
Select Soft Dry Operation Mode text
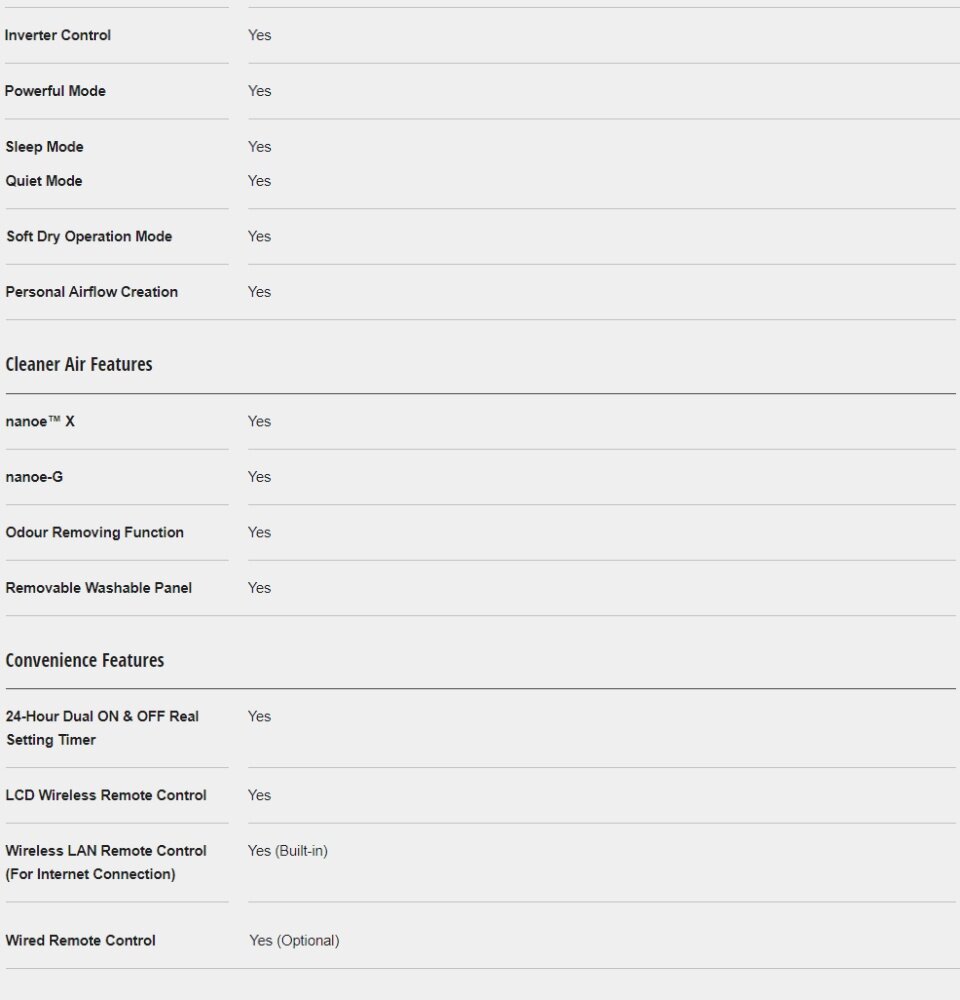(89, 237)
